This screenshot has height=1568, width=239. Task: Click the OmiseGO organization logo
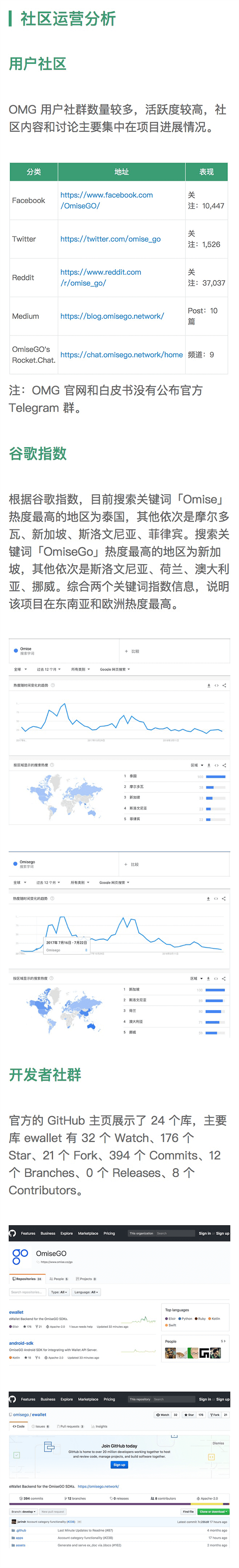(x=20, y=1256)
